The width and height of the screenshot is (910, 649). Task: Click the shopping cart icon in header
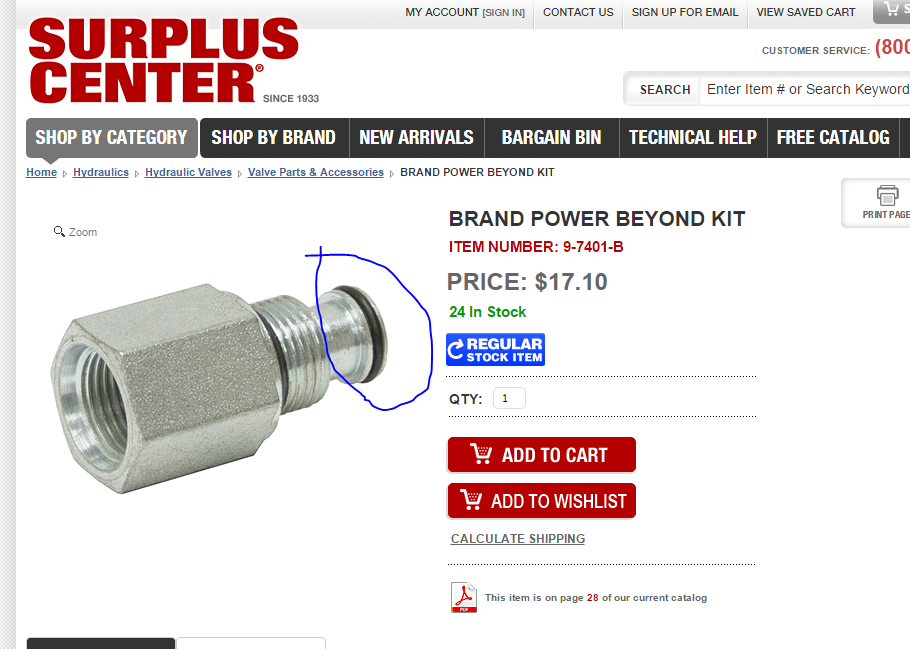[891, 8]
